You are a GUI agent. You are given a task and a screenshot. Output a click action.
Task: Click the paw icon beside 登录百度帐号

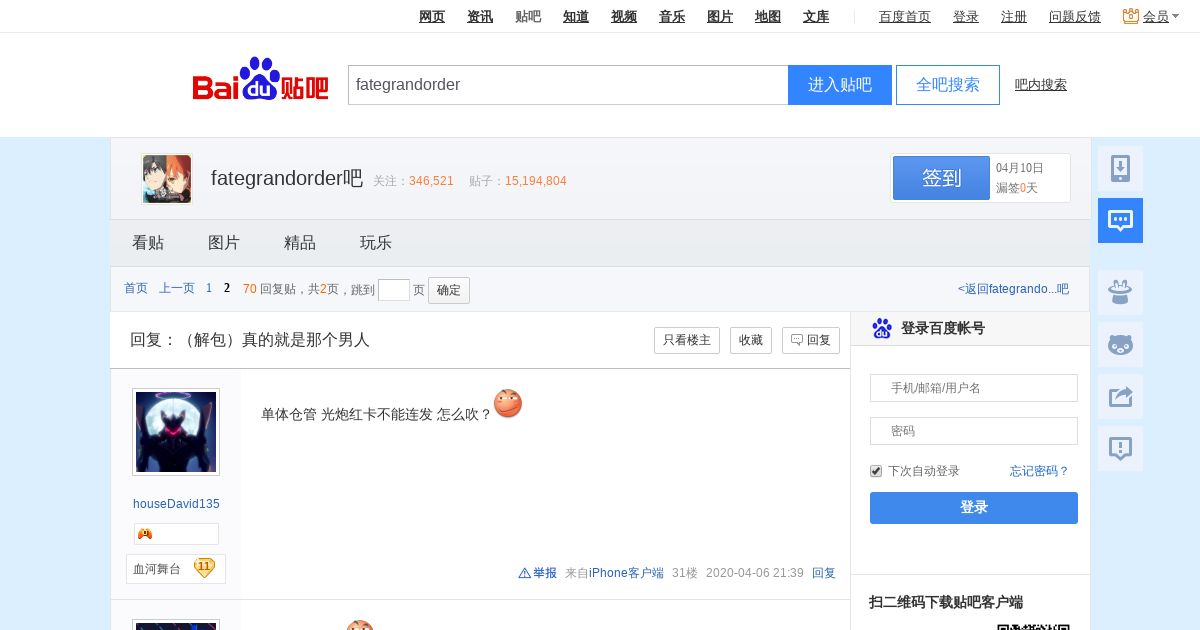point(882,328)
